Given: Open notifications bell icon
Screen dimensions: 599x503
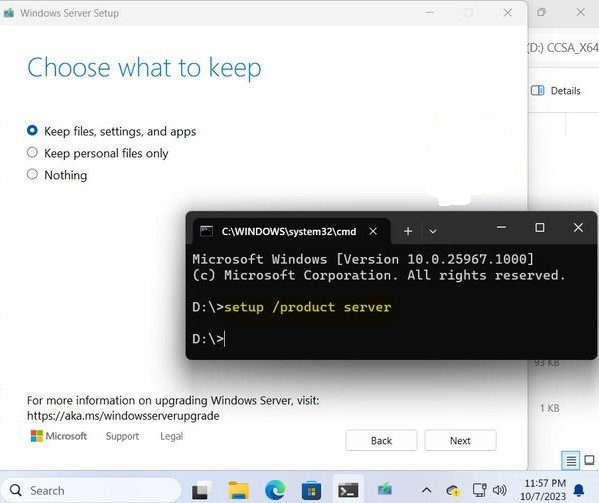Looking at the screenshot, I should pos(579,490).
